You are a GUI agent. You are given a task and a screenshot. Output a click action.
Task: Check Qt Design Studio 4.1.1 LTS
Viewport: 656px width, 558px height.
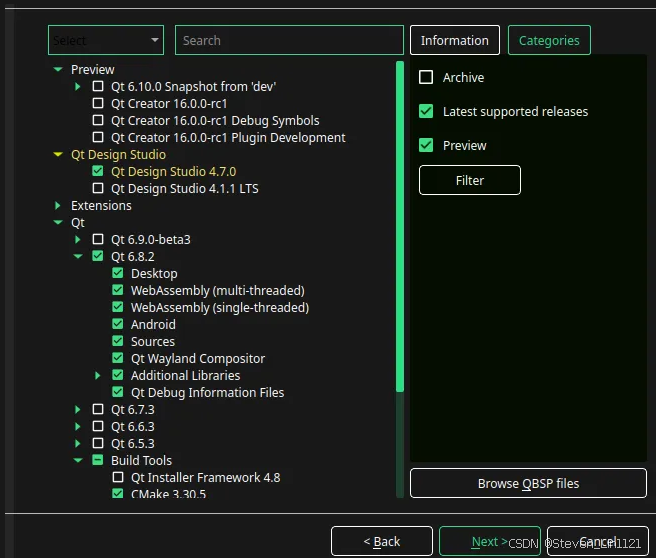point(98,188)
